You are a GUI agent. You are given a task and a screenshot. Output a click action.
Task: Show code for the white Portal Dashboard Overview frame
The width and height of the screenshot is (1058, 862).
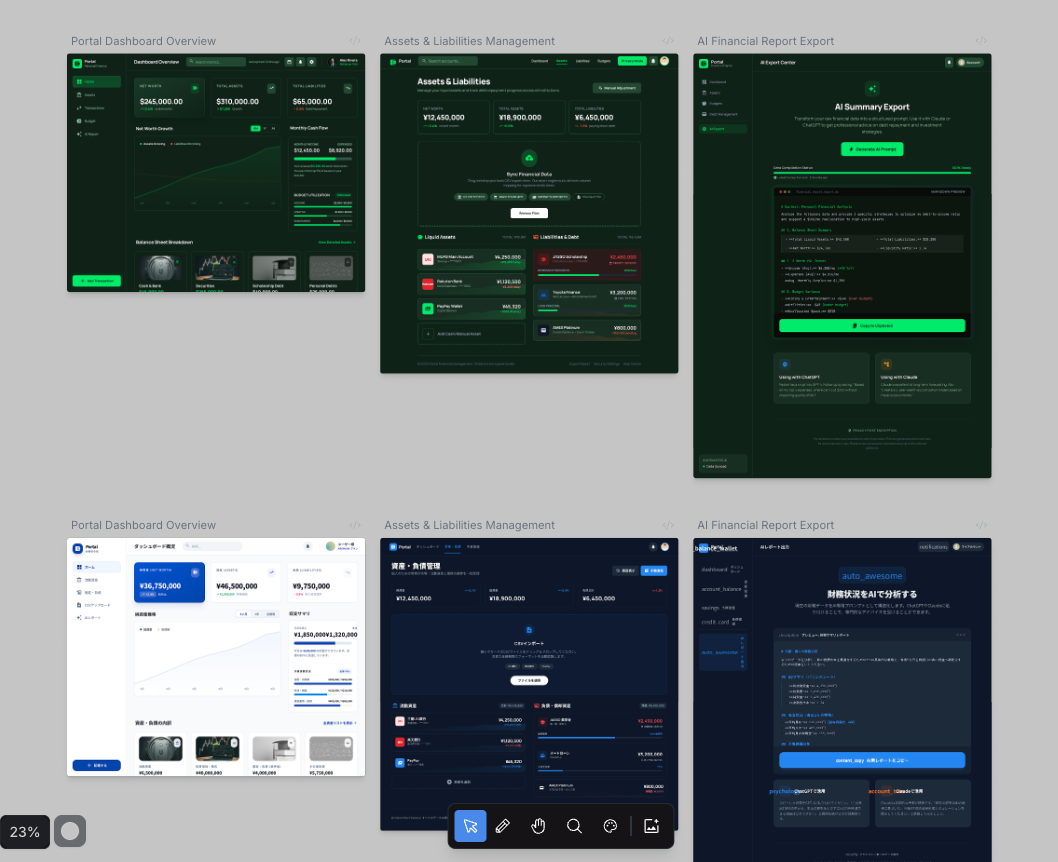(x=355, y=525)
